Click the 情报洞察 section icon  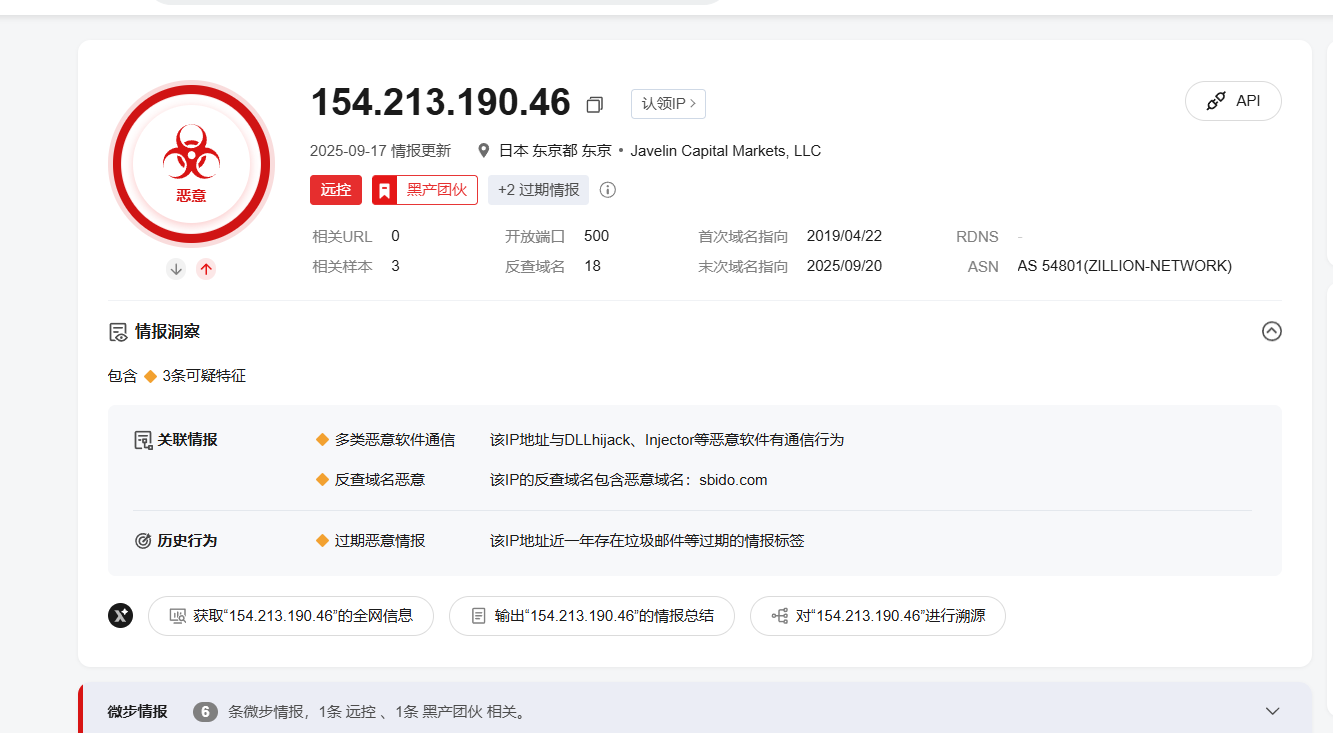(118, 332)
